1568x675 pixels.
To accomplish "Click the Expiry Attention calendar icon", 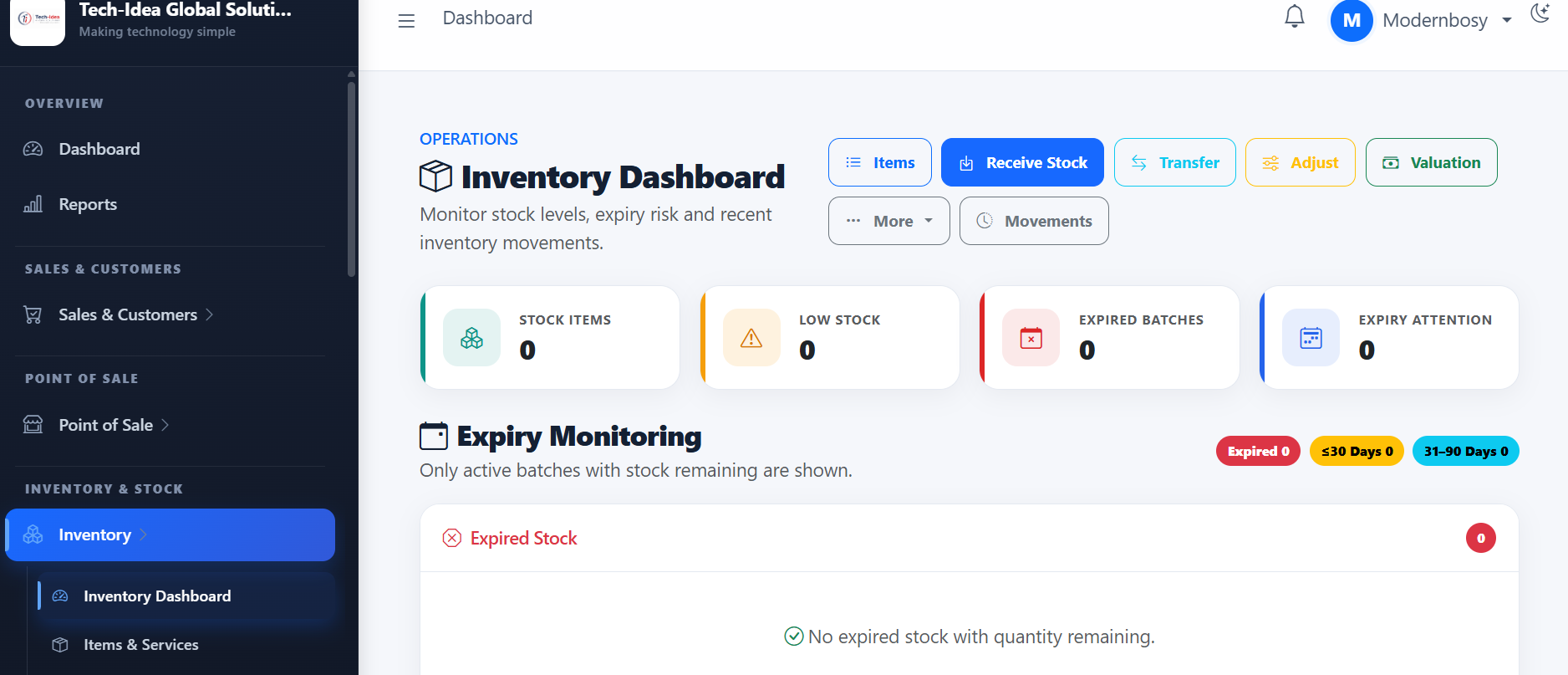I will click(1311, 338).
